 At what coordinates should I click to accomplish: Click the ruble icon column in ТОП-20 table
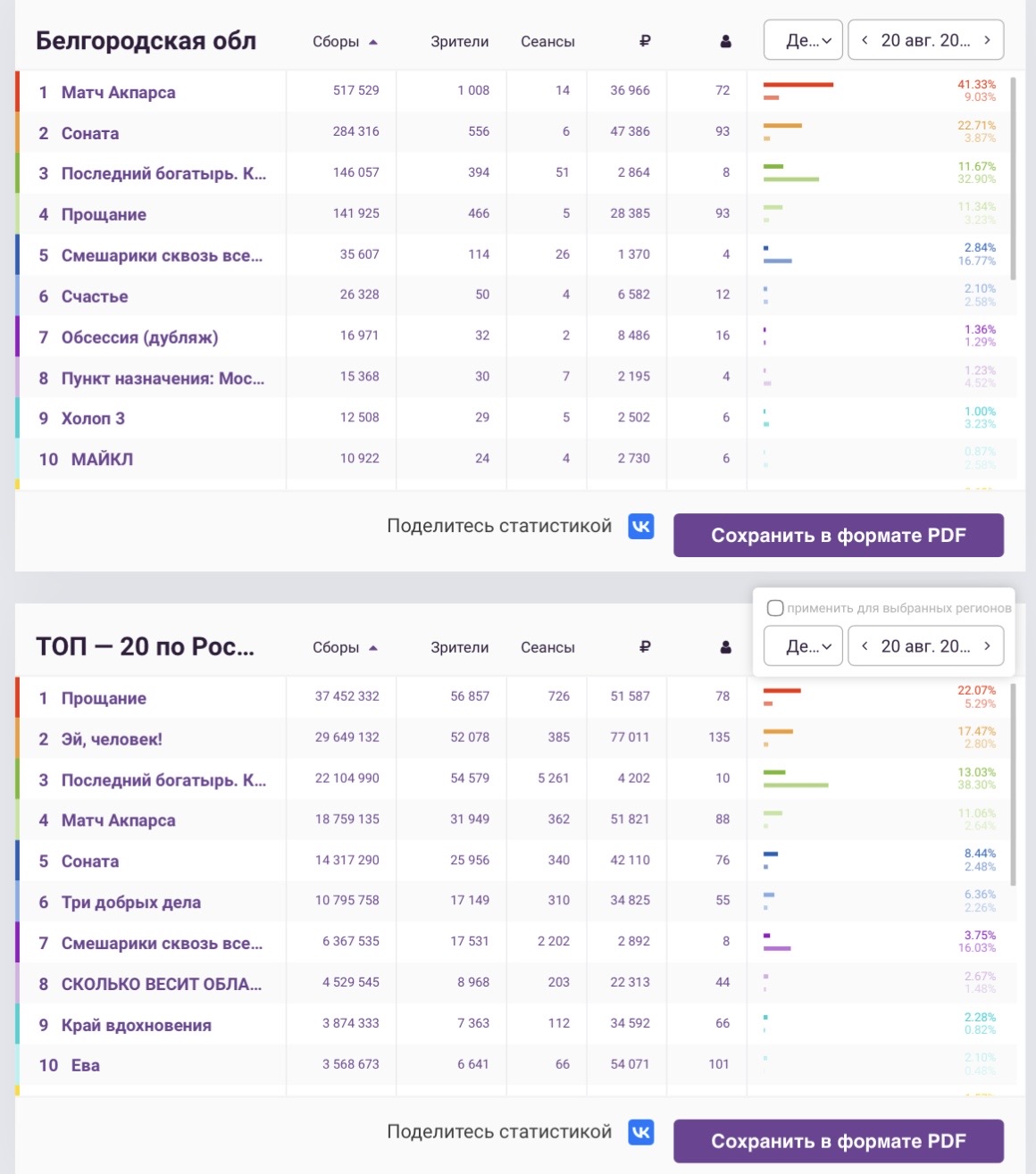pos(645,647)
